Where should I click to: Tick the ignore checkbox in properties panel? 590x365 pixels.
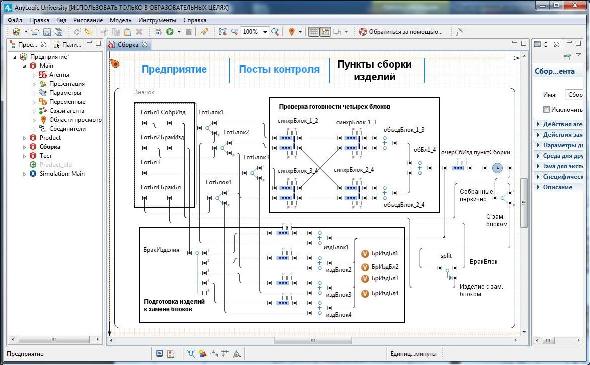[x=546, y=110]
